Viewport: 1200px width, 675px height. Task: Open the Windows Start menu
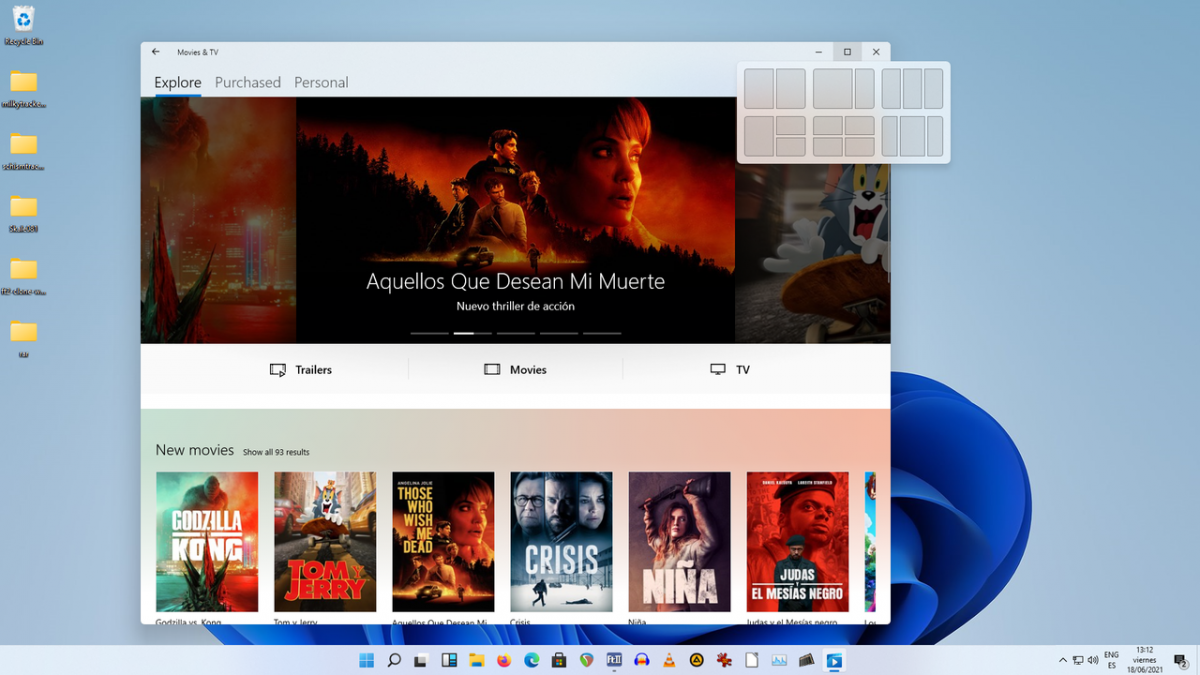[366, 660]
